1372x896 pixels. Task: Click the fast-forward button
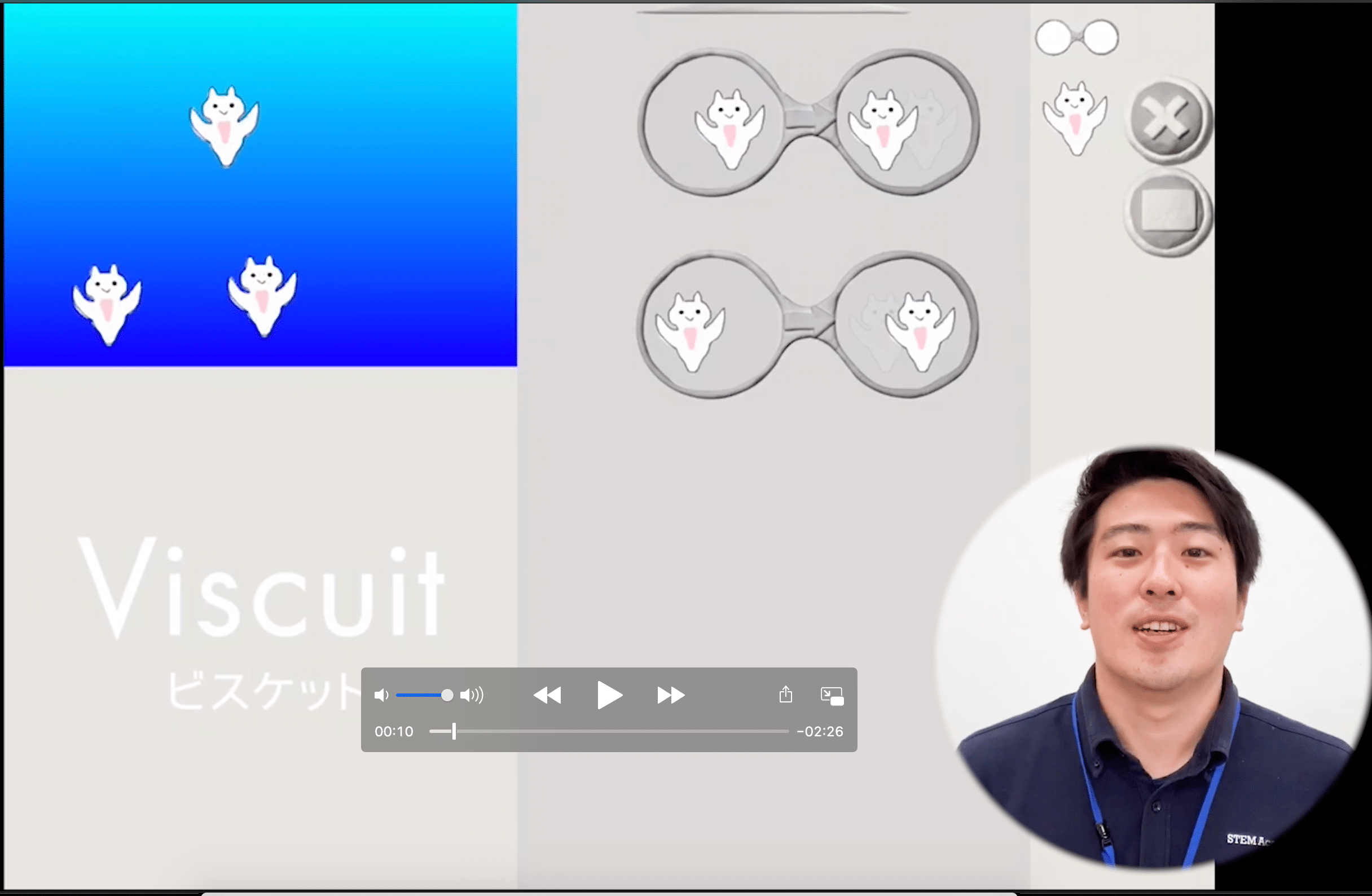point(671,695)
